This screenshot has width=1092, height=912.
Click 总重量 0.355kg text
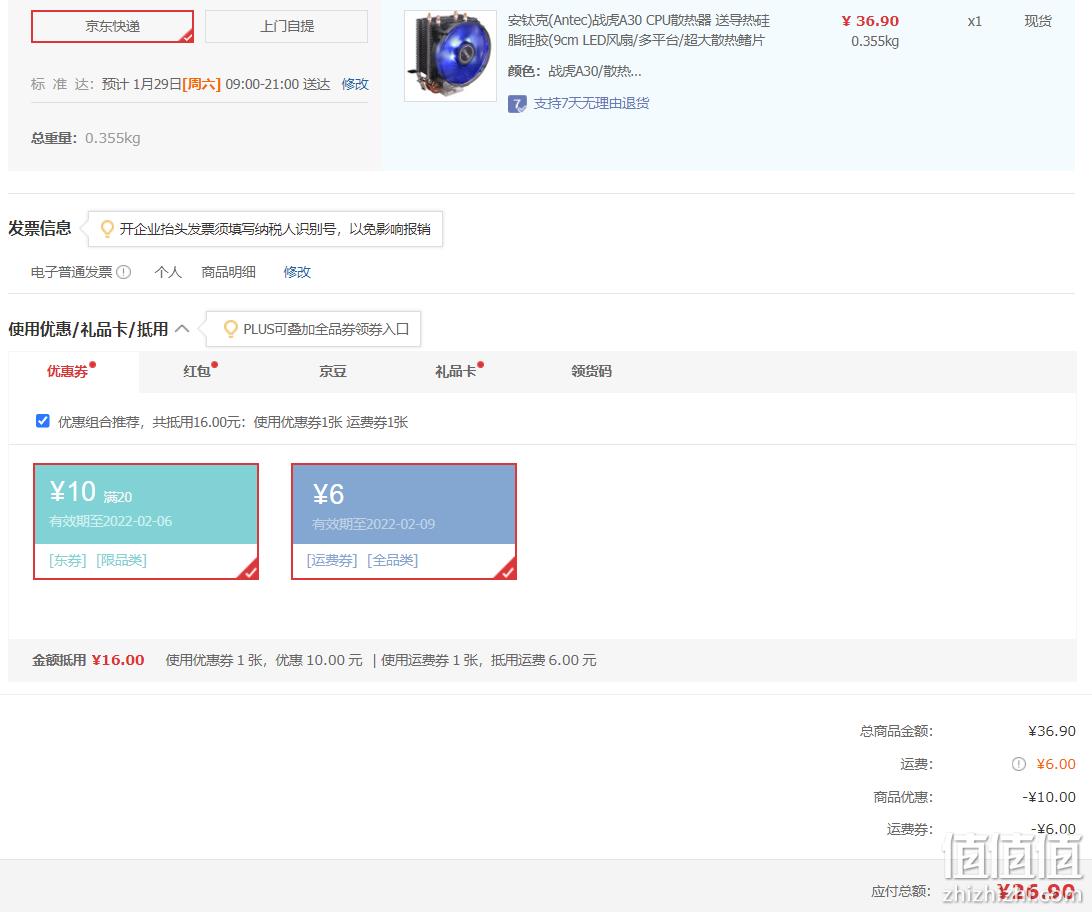tap(86, 138)
